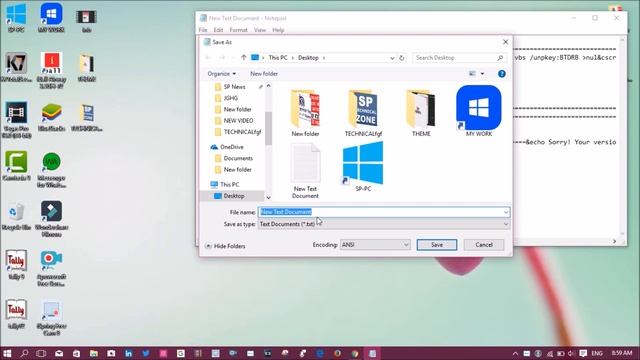Open the Save as type dropdown
640x360 pixels.
click(x=384, y=224)
